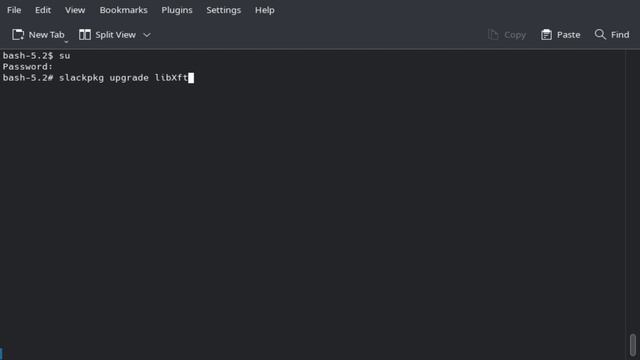Expand the Split View dropdown chevron
This screenshot has height=360, width=640.
(x=147, y=35)
